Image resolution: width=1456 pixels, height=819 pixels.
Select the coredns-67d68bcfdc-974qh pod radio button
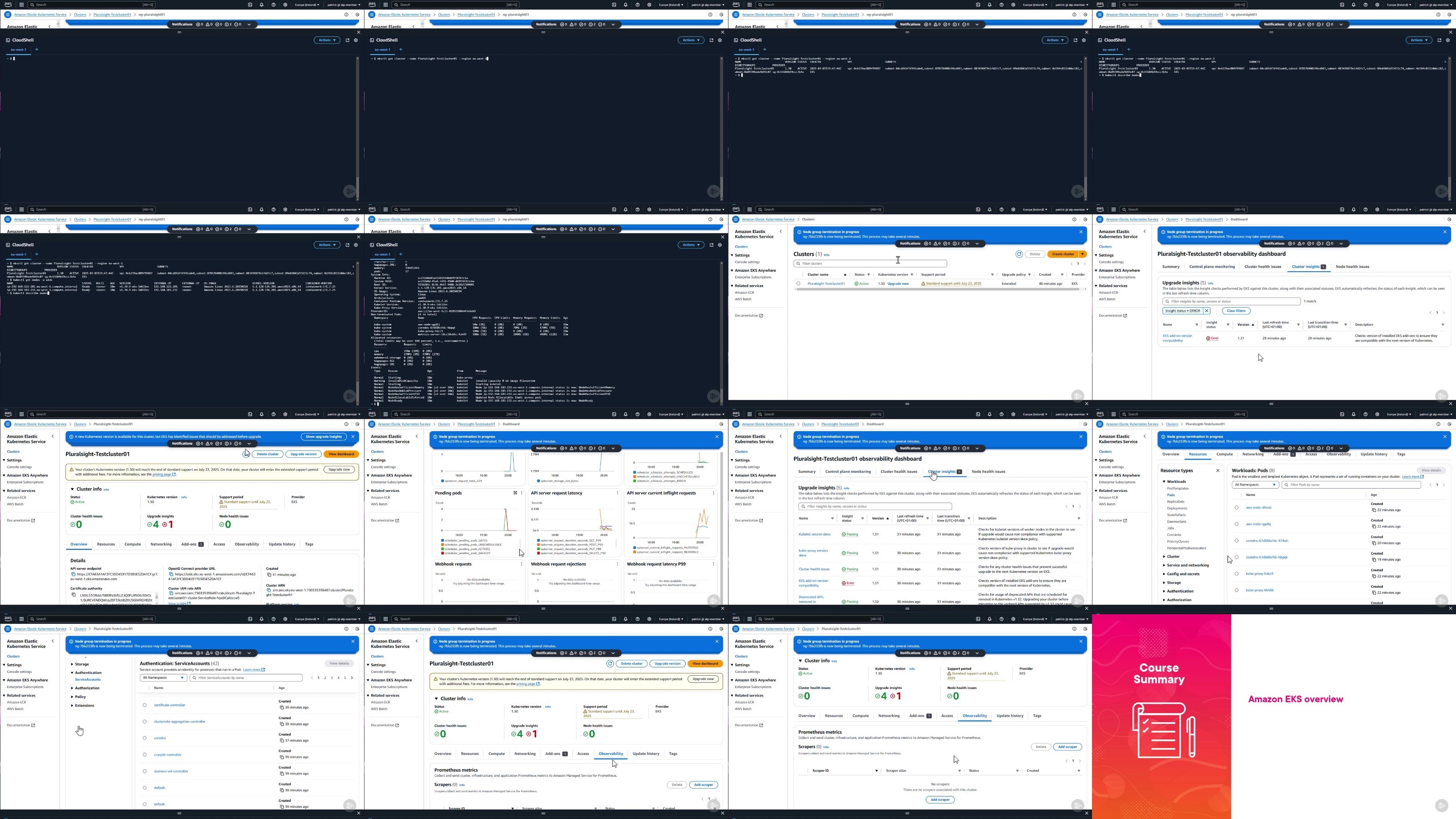click(1237, 541)
